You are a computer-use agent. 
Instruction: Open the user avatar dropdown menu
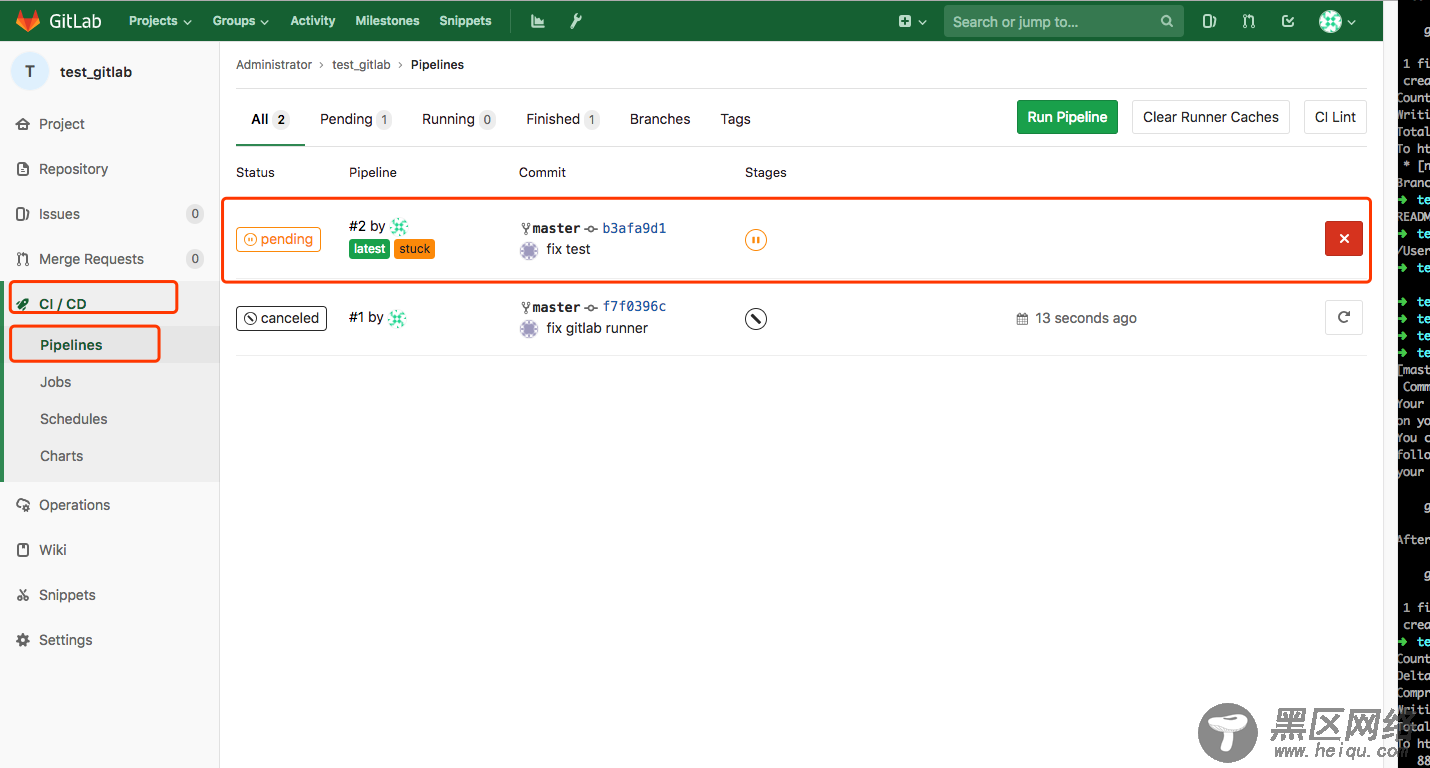[1337, 21]
